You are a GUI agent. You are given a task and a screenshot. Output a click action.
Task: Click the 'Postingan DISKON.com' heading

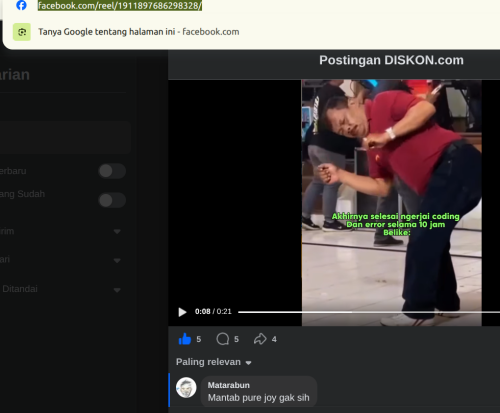coord(391,60)
